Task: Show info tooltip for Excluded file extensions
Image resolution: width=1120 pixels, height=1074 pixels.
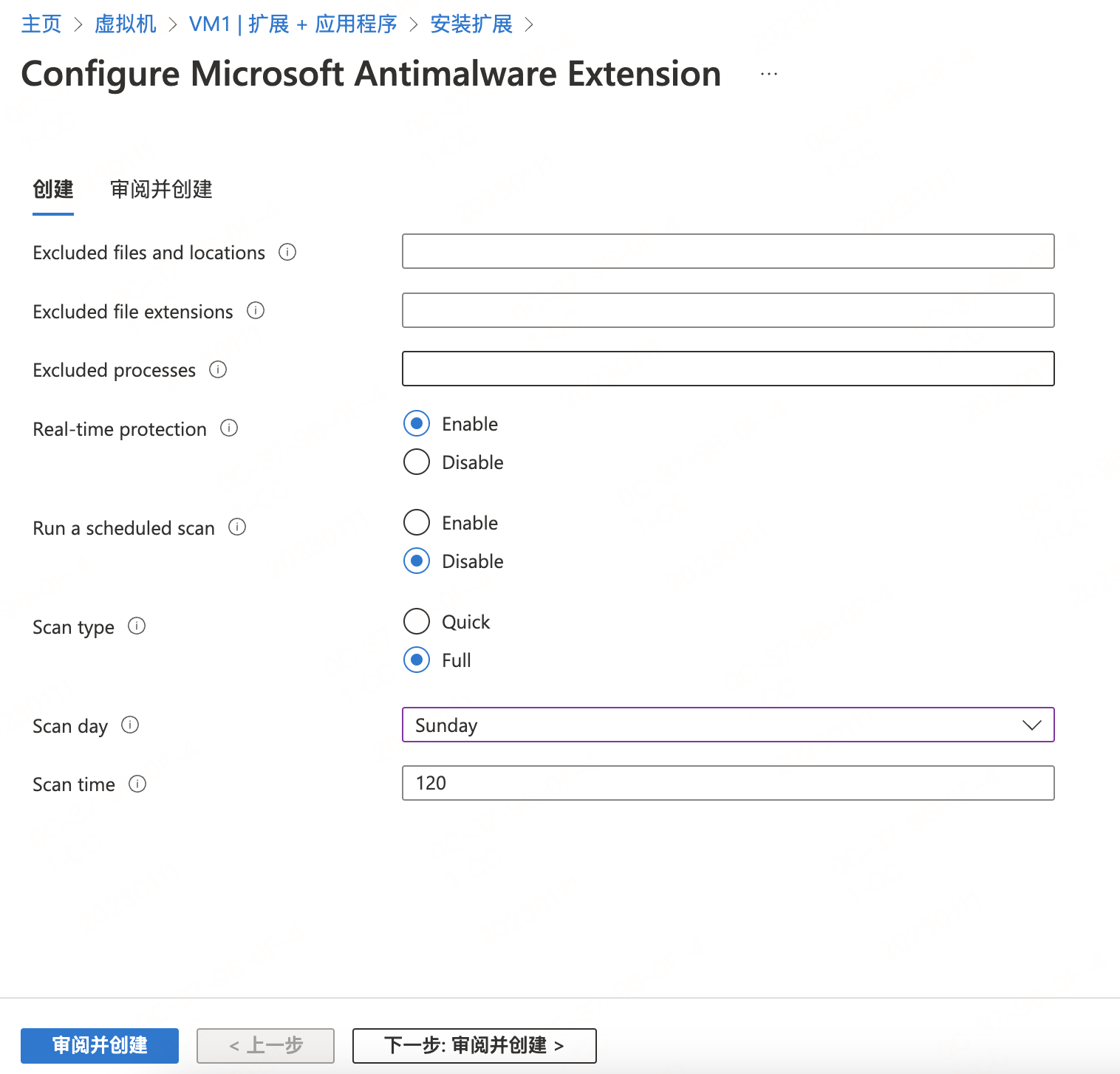Action: click(x=256, y=310)
